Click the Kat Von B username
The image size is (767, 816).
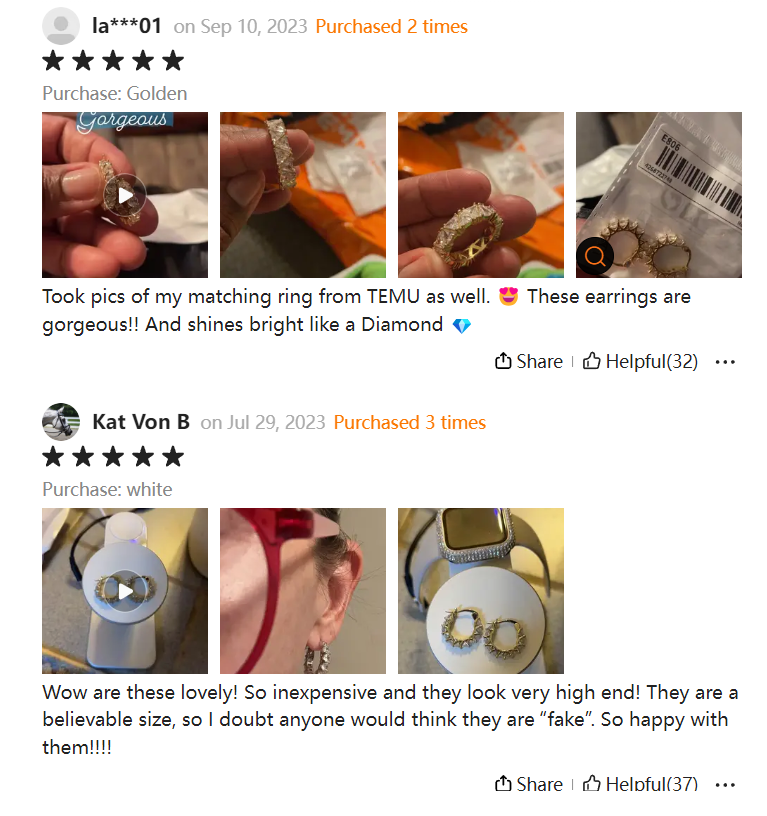click(141, 422)
